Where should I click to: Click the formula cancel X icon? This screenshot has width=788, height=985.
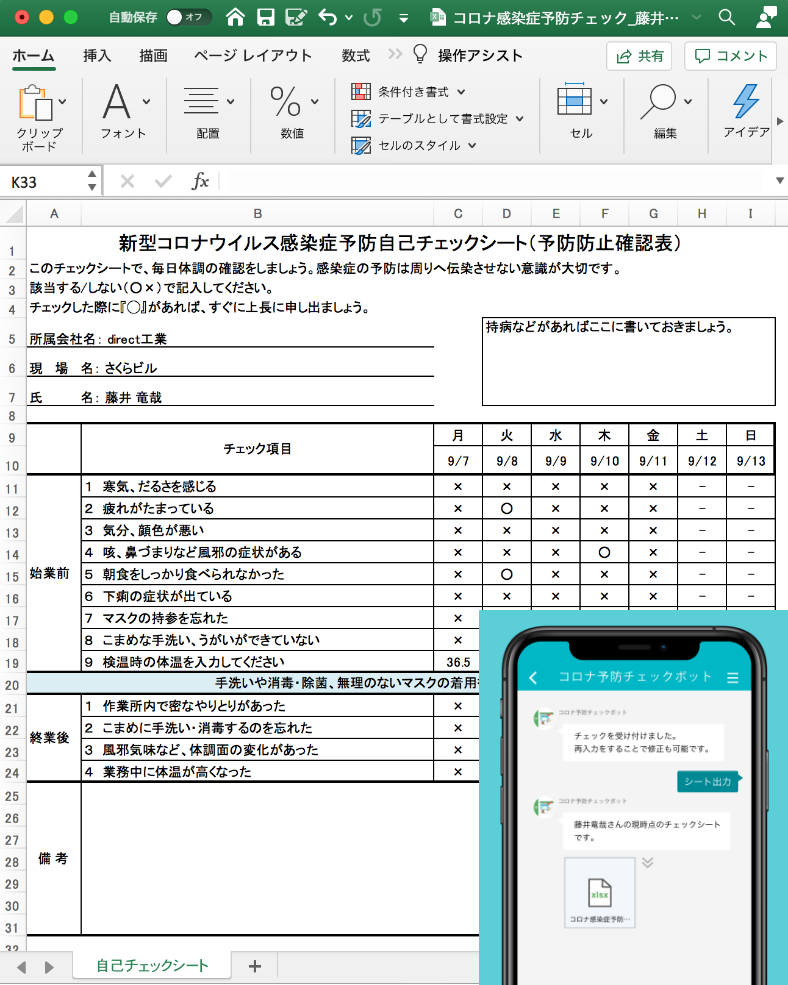point(128,182)
